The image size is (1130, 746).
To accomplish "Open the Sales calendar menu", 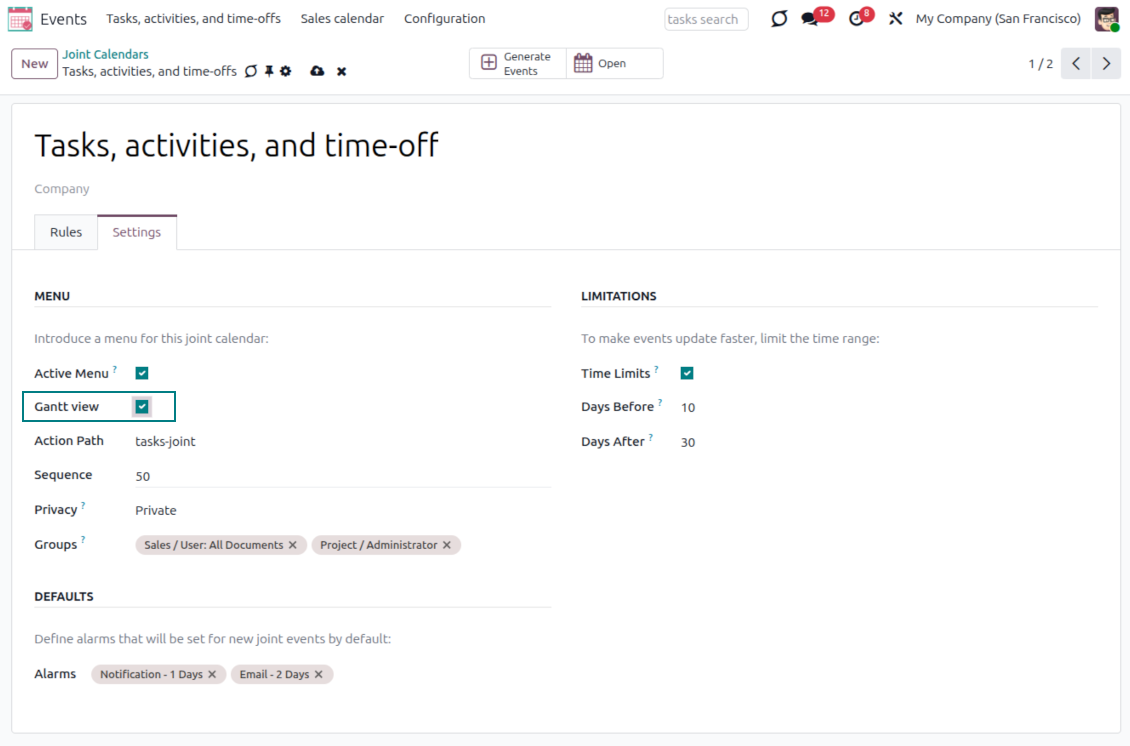I will coord(342,19).
